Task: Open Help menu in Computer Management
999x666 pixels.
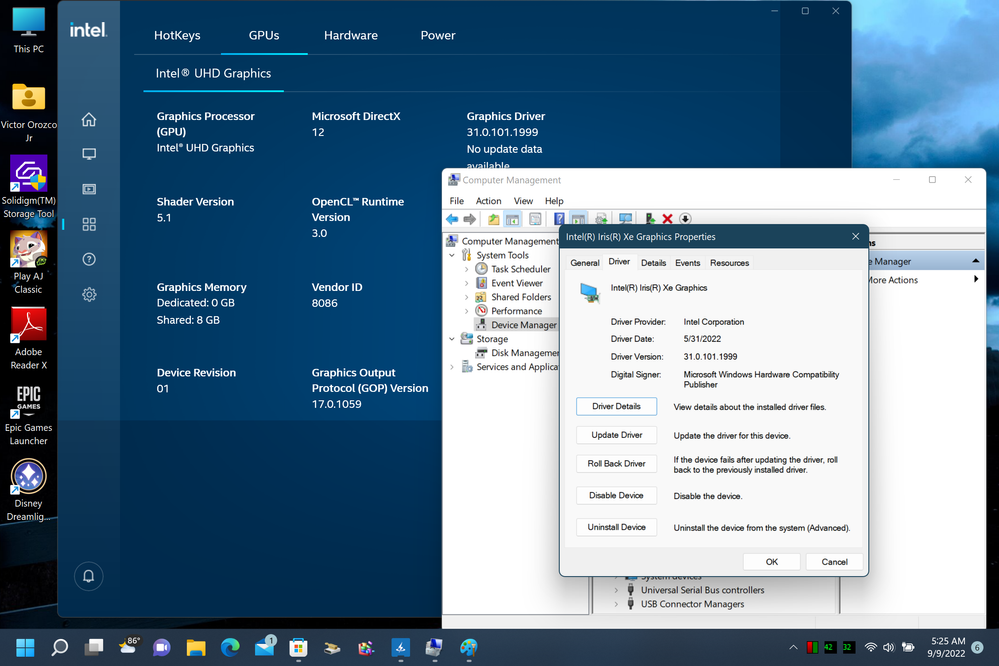Action: 554,201
